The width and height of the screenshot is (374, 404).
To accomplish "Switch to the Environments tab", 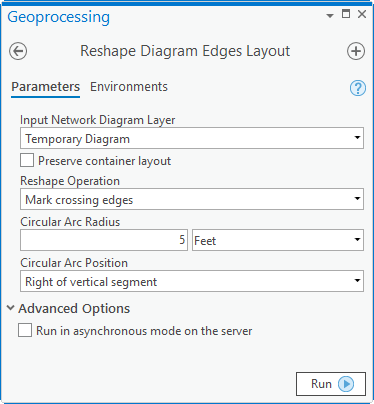I will pos(129,87).
